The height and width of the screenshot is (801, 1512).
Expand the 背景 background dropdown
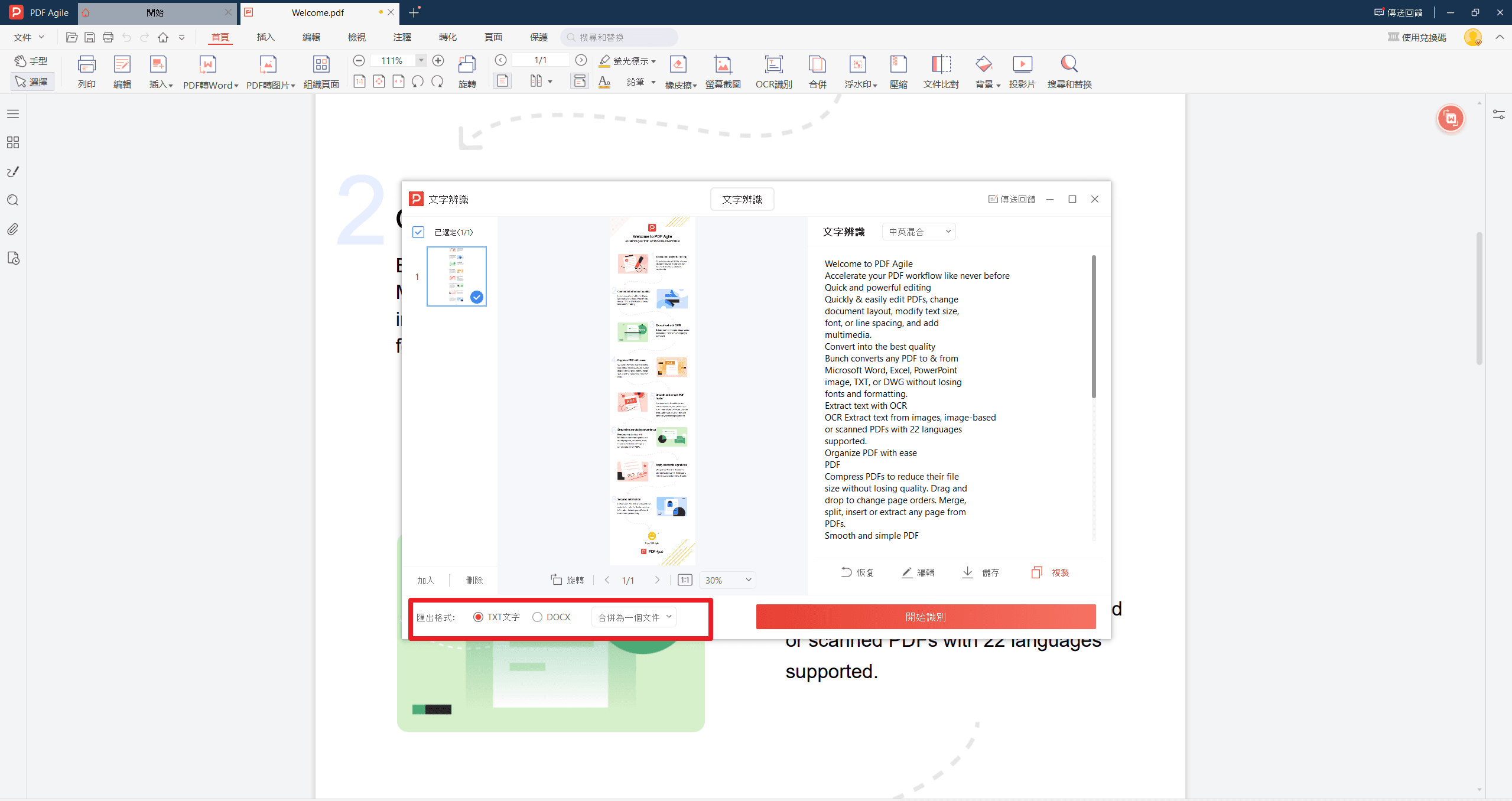point(998,86)
